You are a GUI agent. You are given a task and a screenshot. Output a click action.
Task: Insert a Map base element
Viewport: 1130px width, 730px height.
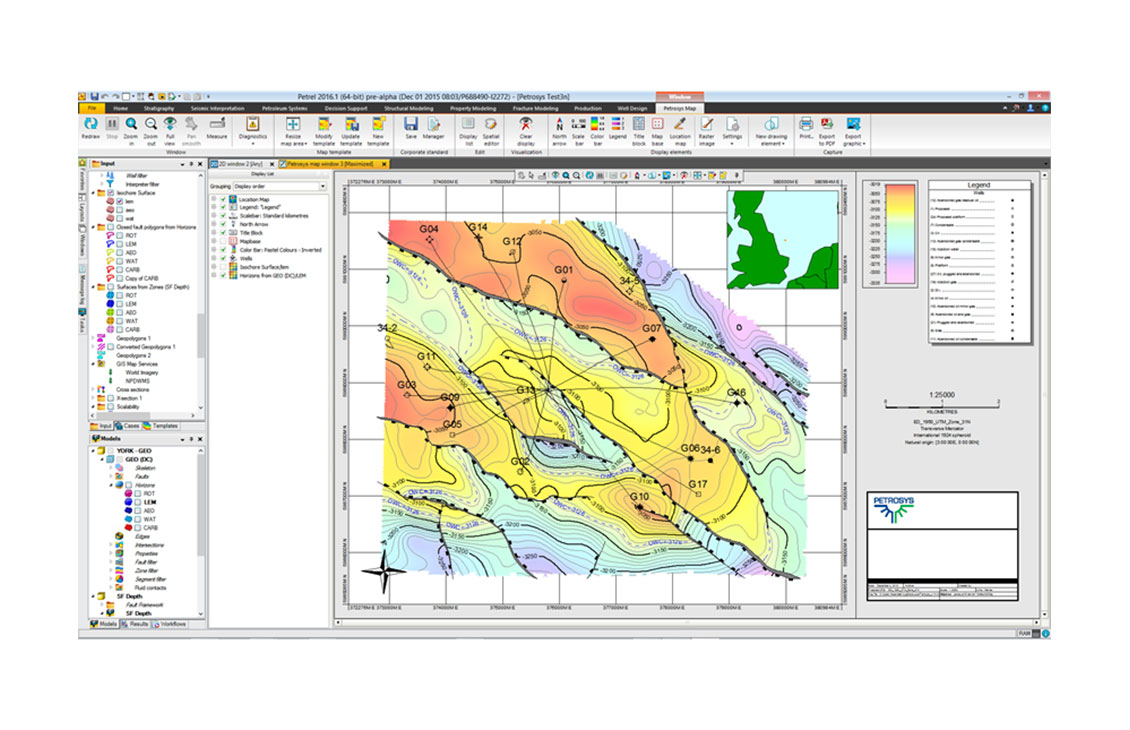[x=657, y=132]
